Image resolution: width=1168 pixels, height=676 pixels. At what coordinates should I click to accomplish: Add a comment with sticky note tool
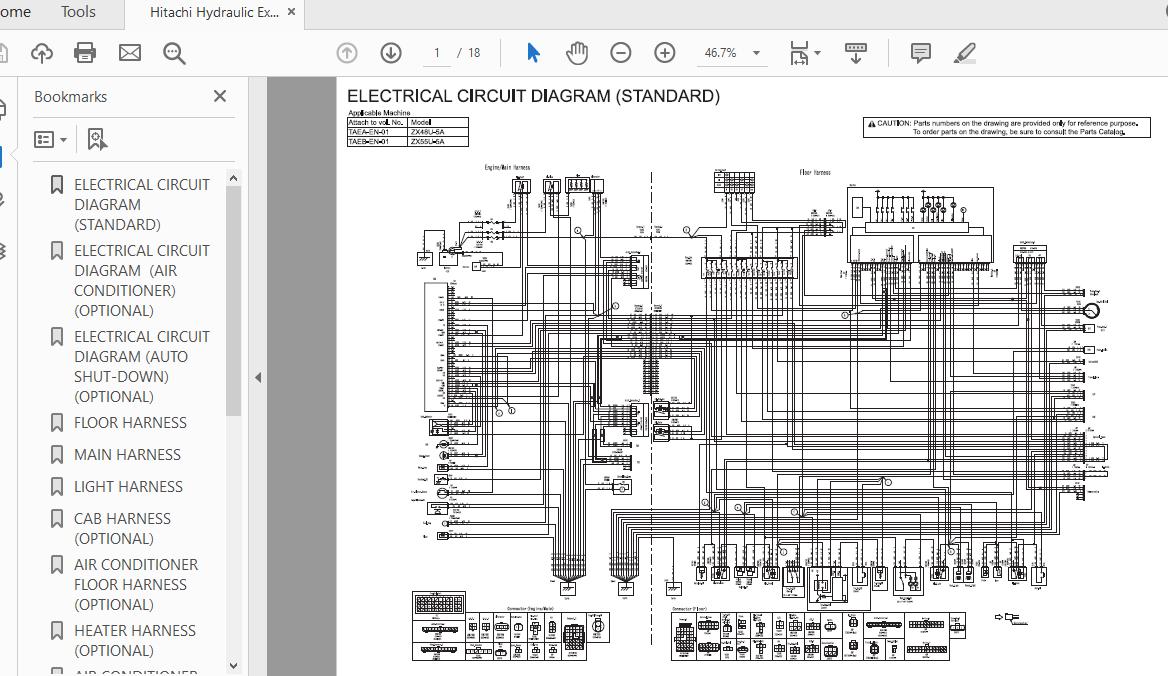[921, 53]
